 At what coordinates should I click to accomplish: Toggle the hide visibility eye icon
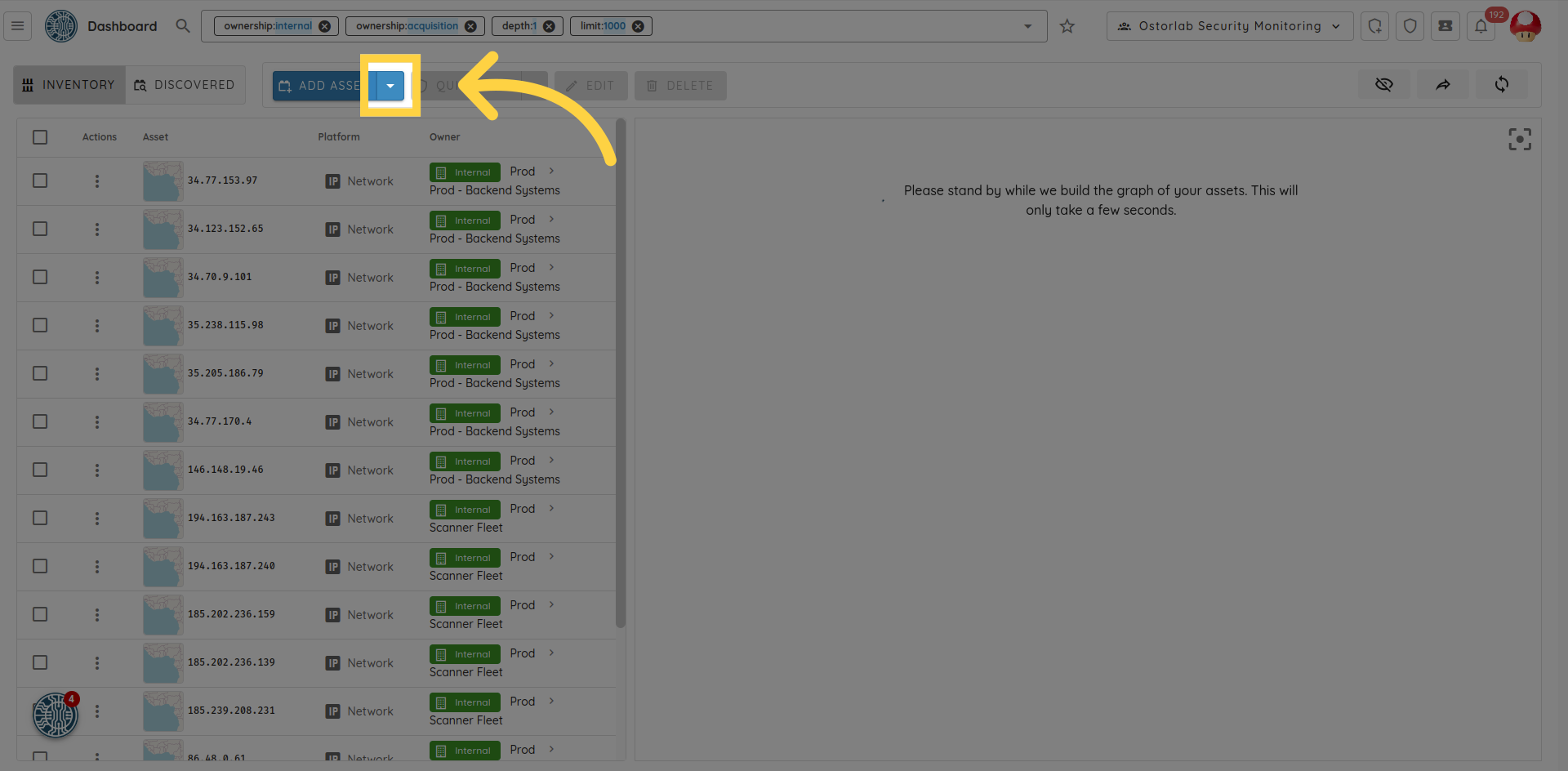point(1383,85)
